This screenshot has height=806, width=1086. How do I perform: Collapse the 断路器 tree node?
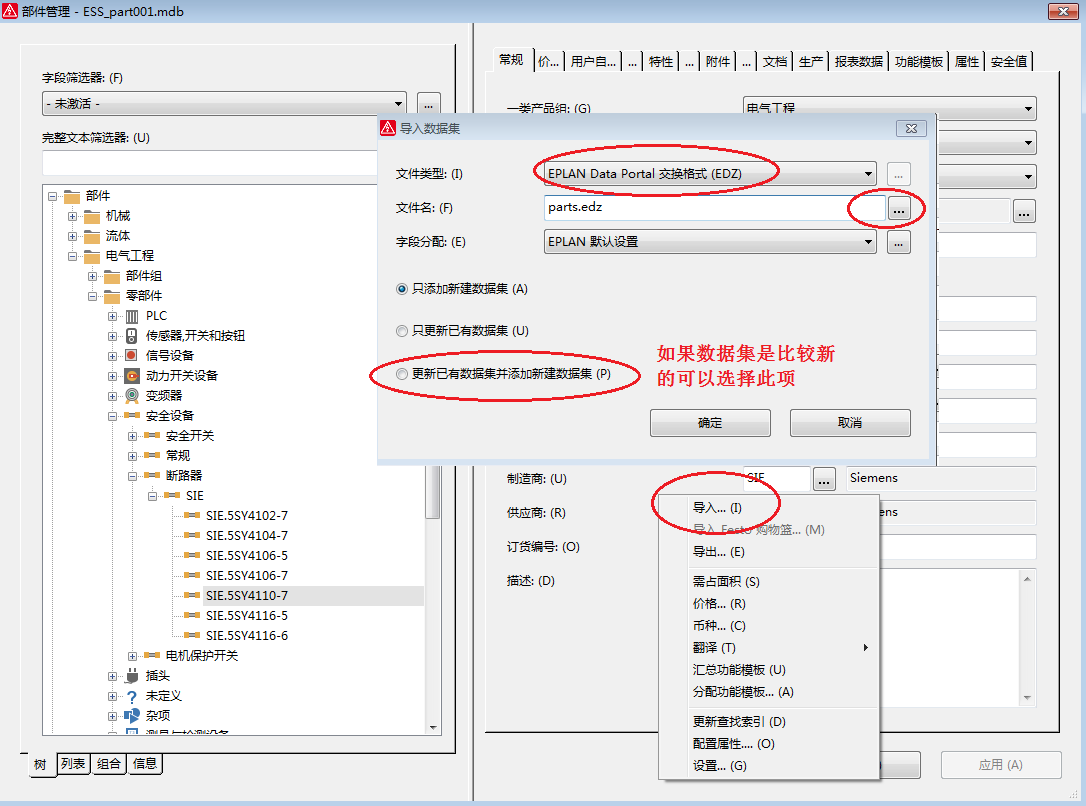click(132, 476)
